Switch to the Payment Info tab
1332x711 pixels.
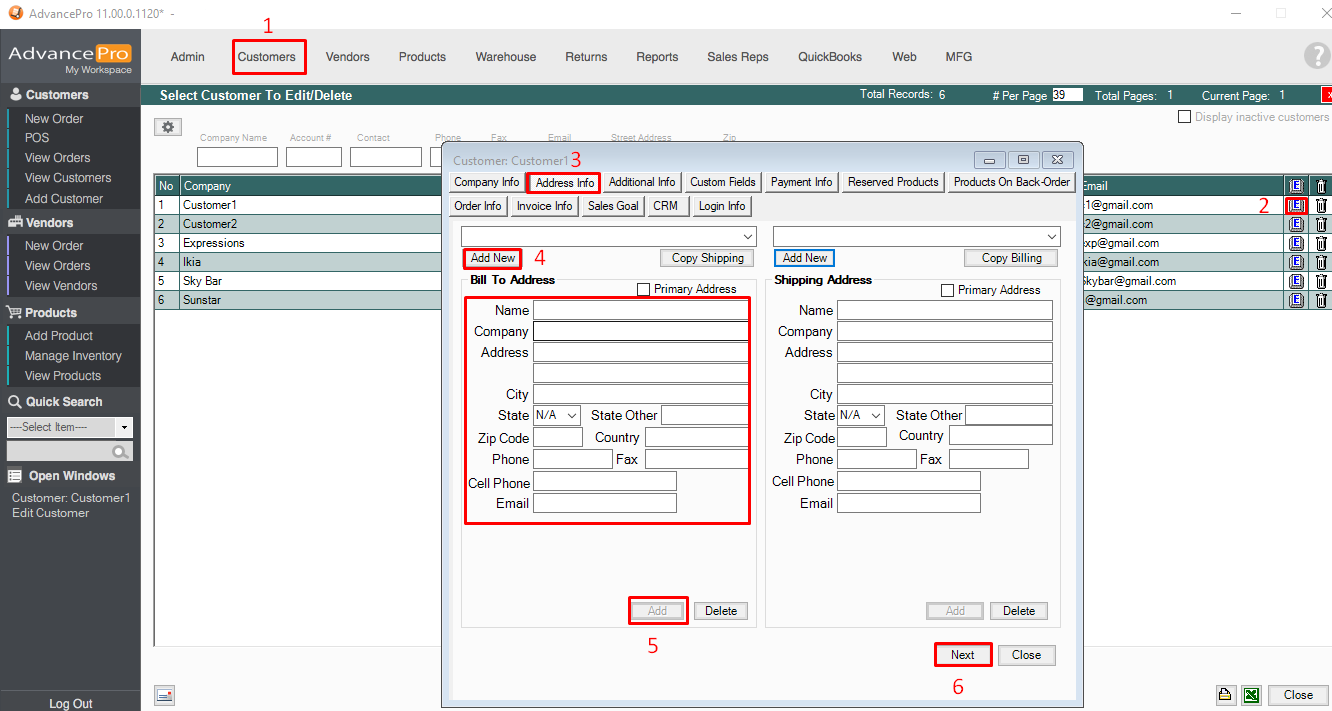pos(801,182)
